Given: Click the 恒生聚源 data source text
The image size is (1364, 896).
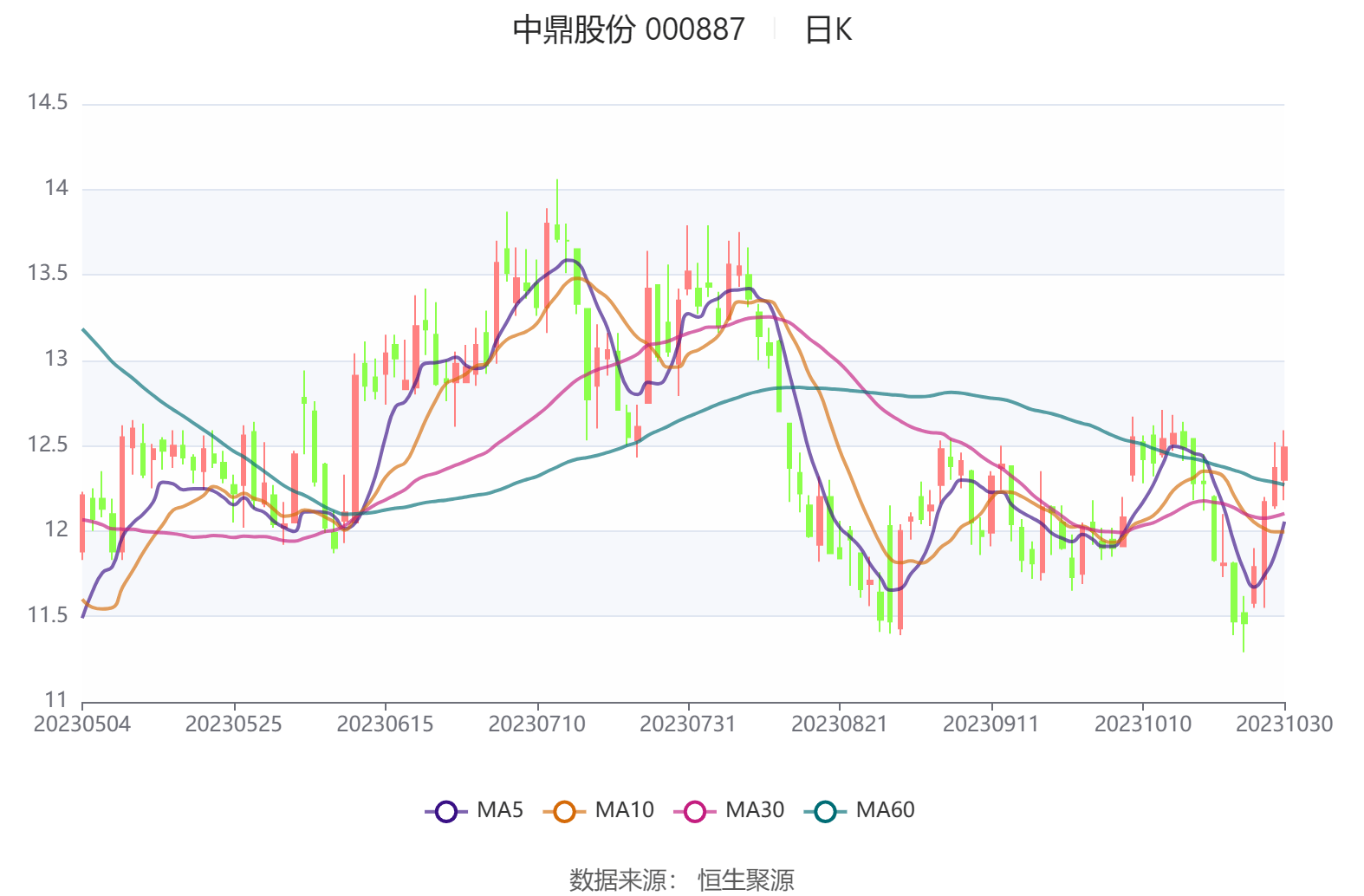Looking at the screenshot, I should coord(746,880).
